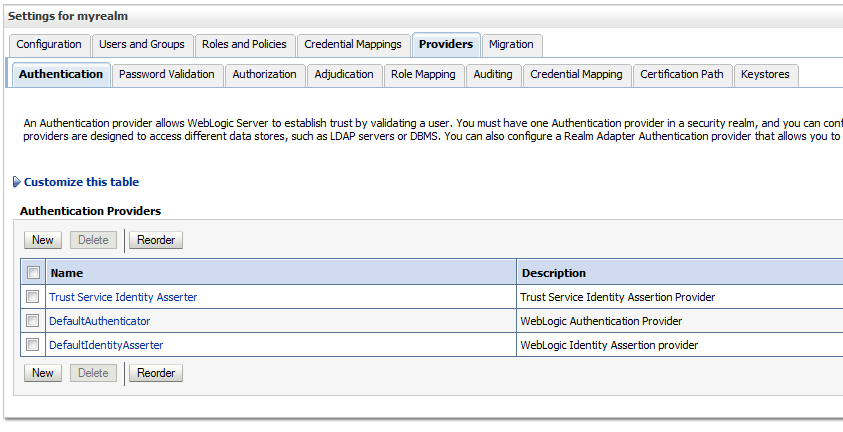Tick the select-all checkbox in table header
The image size is (843, 432).
coord(33,272)
